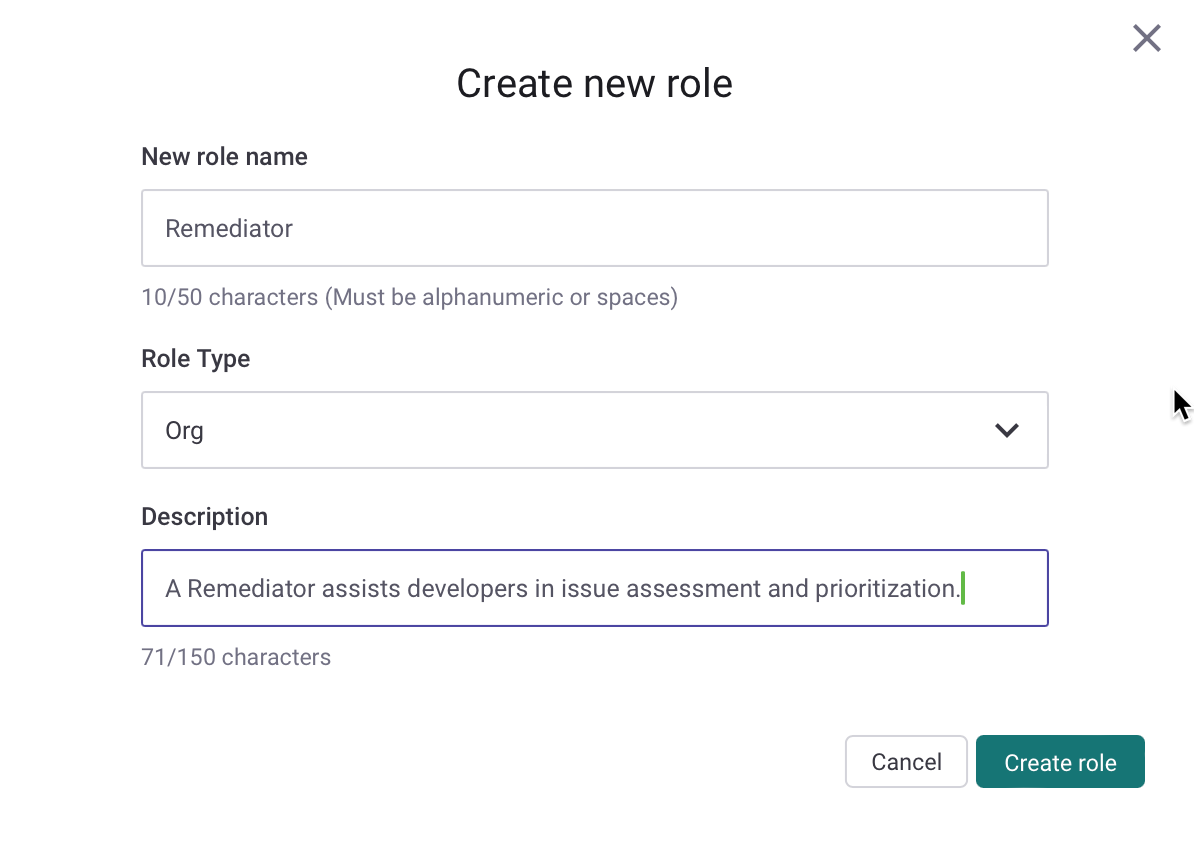Select the "Org" value in Role Type
1194x848 pixels.
185,431
